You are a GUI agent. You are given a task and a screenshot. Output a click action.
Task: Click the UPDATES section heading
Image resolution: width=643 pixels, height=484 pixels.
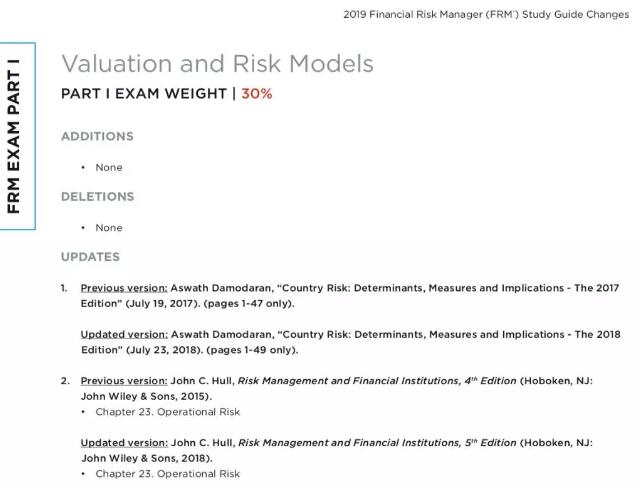click(90, 257)
